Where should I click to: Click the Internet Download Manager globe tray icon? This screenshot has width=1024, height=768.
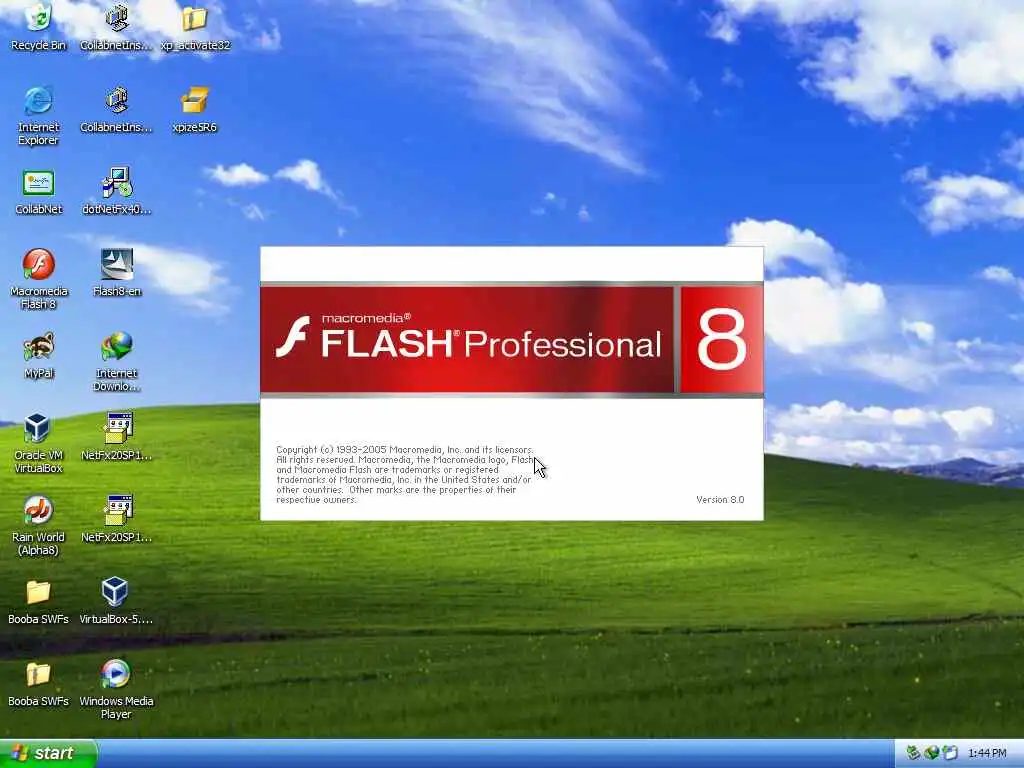click(x=931, y=753)
